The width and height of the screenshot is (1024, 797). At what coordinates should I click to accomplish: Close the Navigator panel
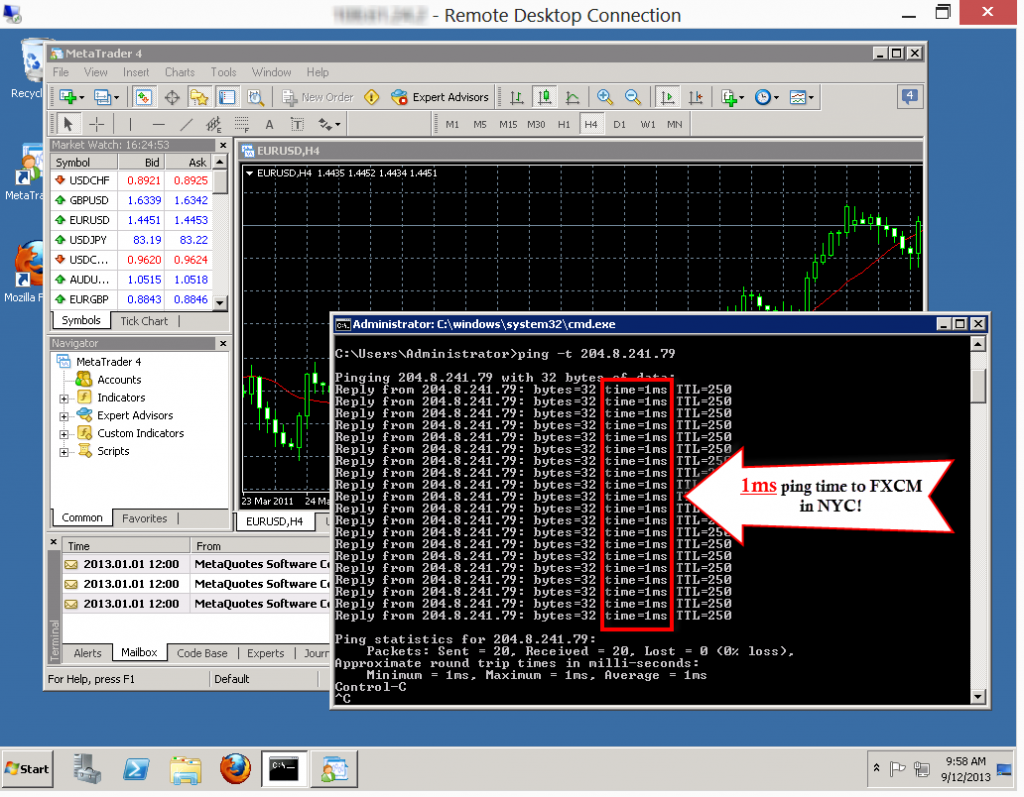pos(223,343)
